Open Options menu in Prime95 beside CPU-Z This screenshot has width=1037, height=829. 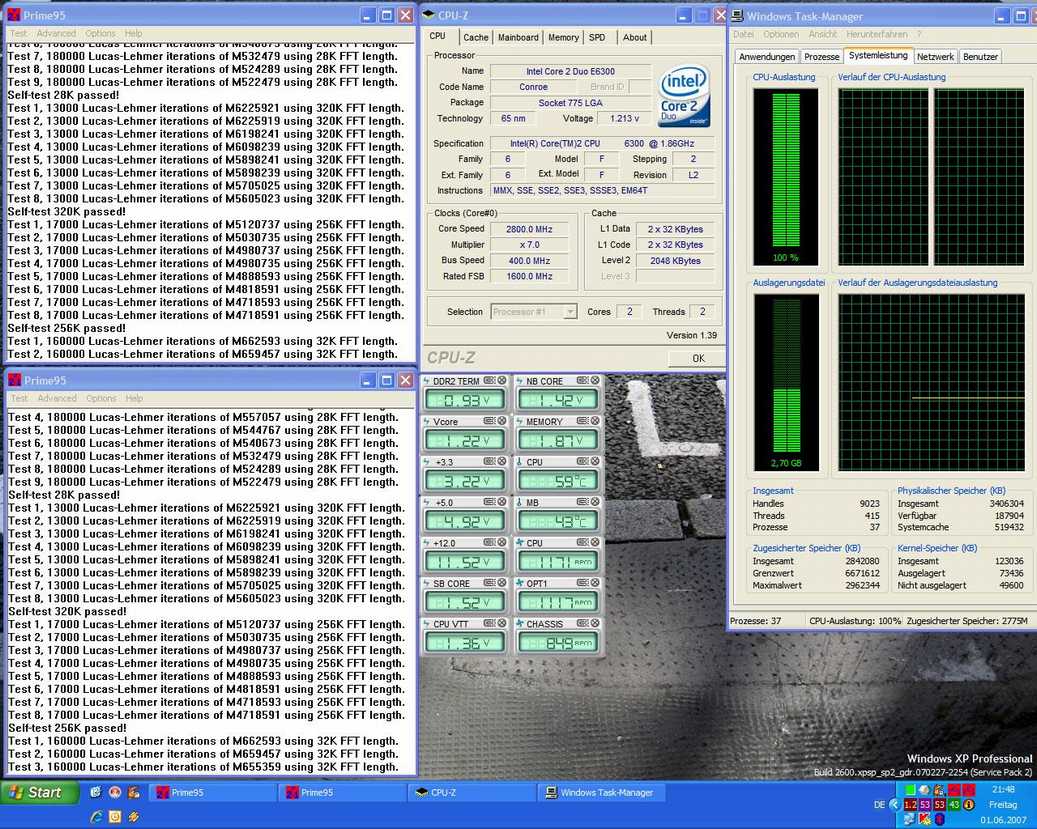point(100,33)
